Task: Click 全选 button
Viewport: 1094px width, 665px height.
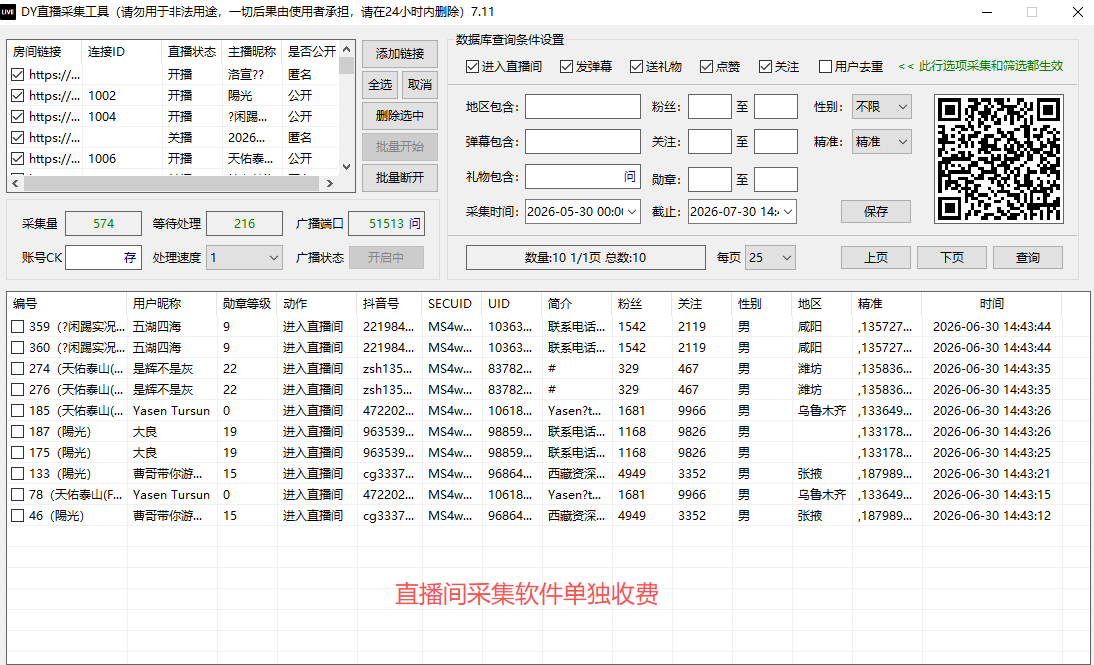Action: click(x=380, y=84)
